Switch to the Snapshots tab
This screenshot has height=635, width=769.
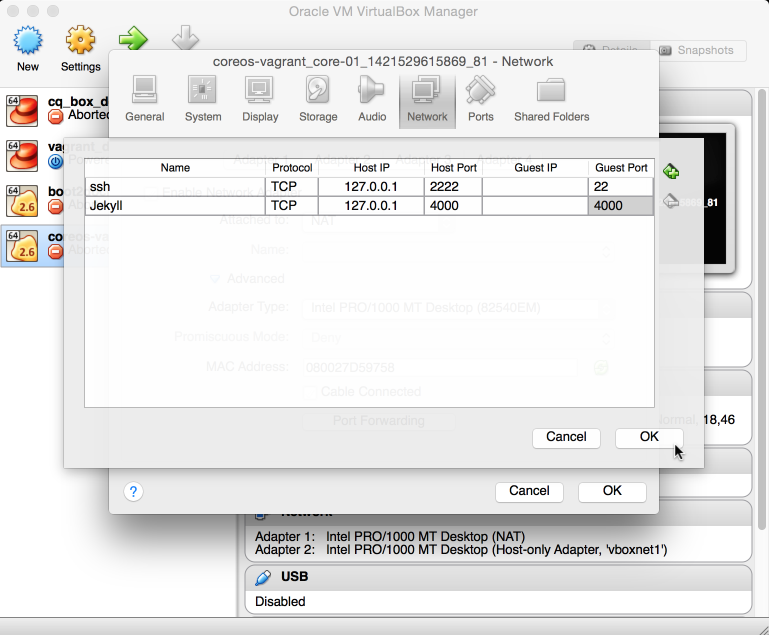[696, 50]
